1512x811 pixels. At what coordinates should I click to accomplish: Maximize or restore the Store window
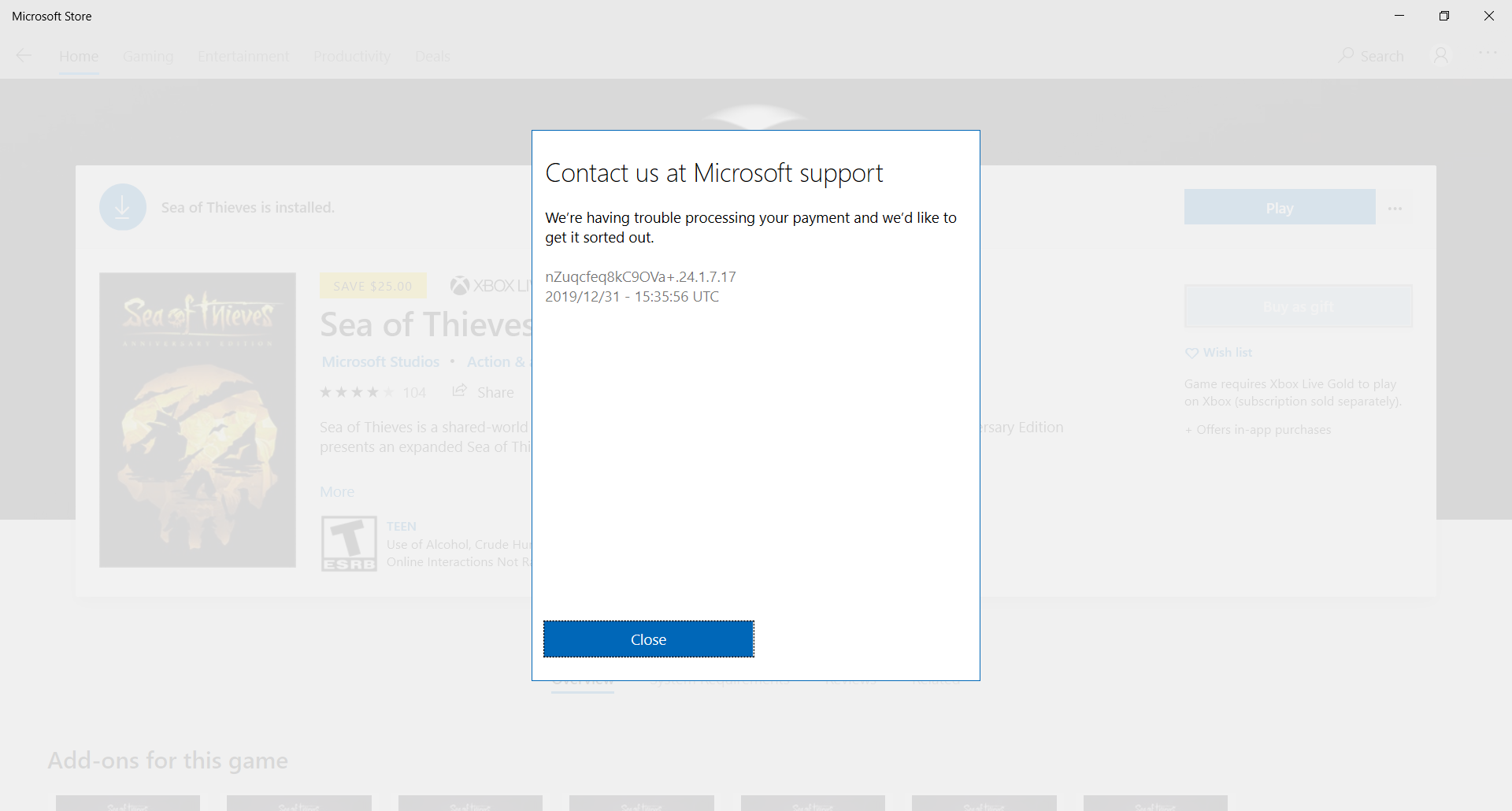pos(1444,16)
